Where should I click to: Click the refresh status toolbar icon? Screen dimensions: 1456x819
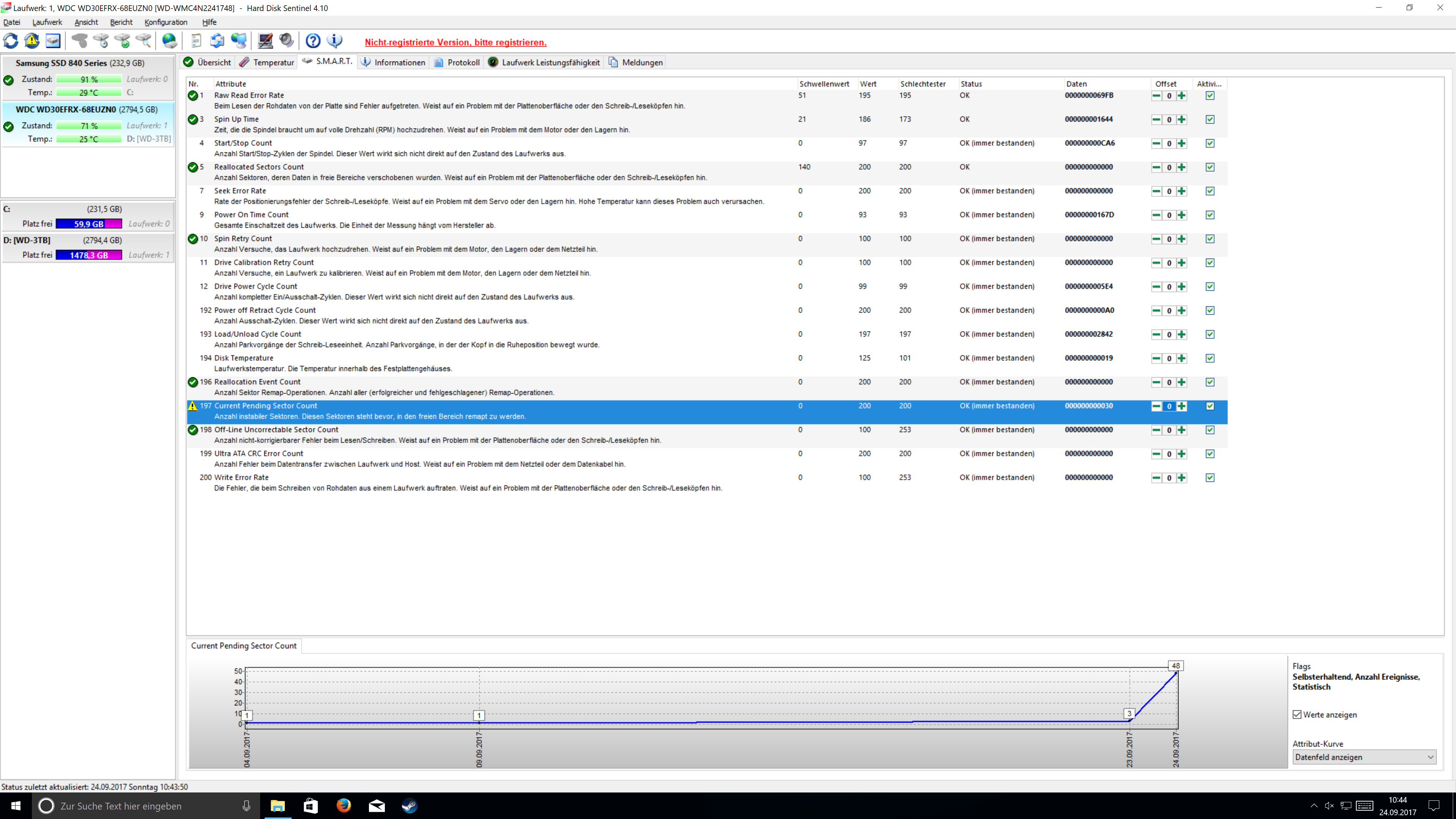coord(11,41)
